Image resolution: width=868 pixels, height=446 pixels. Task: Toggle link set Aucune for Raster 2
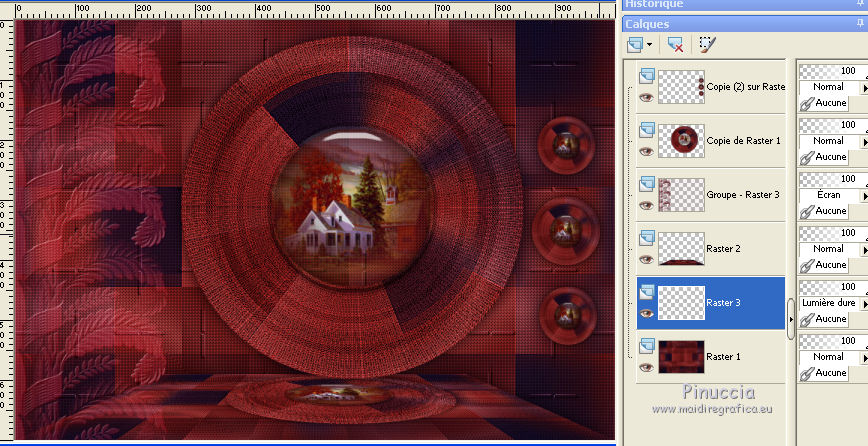coord(824,265)
